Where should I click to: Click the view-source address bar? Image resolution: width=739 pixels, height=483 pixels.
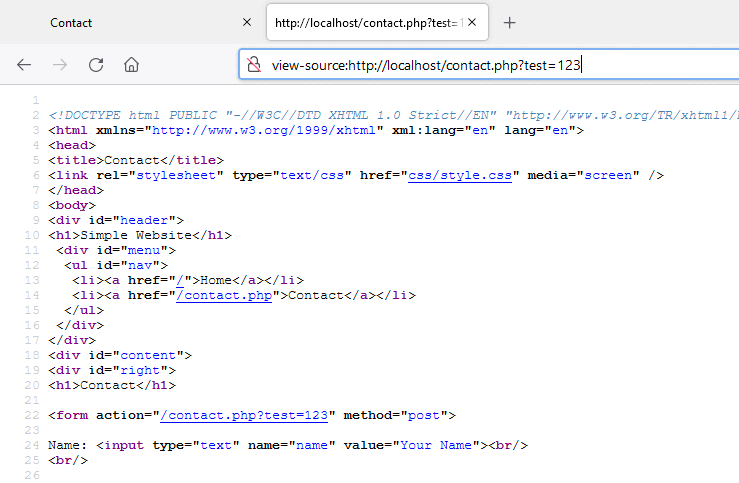450,65
